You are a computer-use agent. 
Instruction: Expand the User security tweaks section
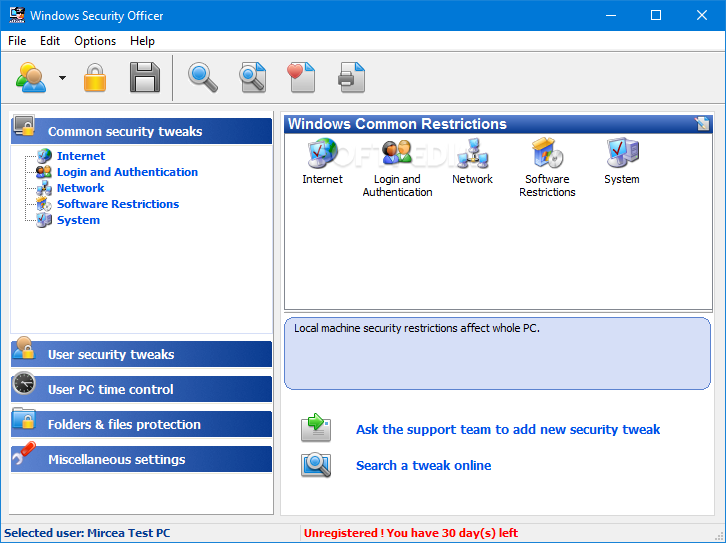click(x=142, y=354)
